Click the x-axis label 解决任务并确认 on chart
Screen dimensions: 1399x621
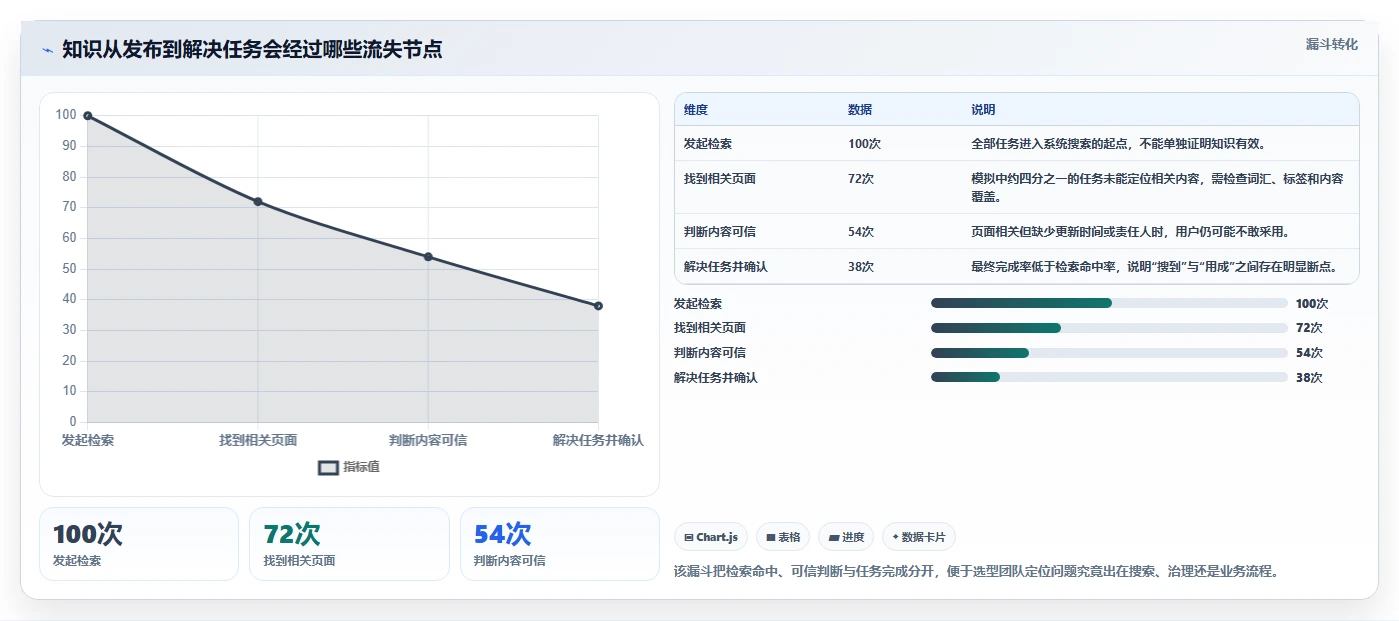[x=598, y=440]
